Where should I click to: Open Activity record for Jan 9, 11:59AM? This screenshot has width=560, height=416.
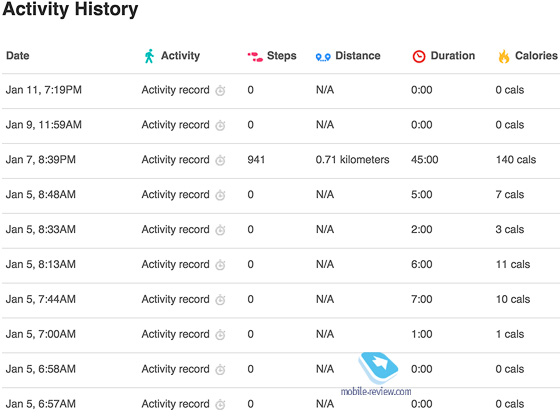point(175,125)
